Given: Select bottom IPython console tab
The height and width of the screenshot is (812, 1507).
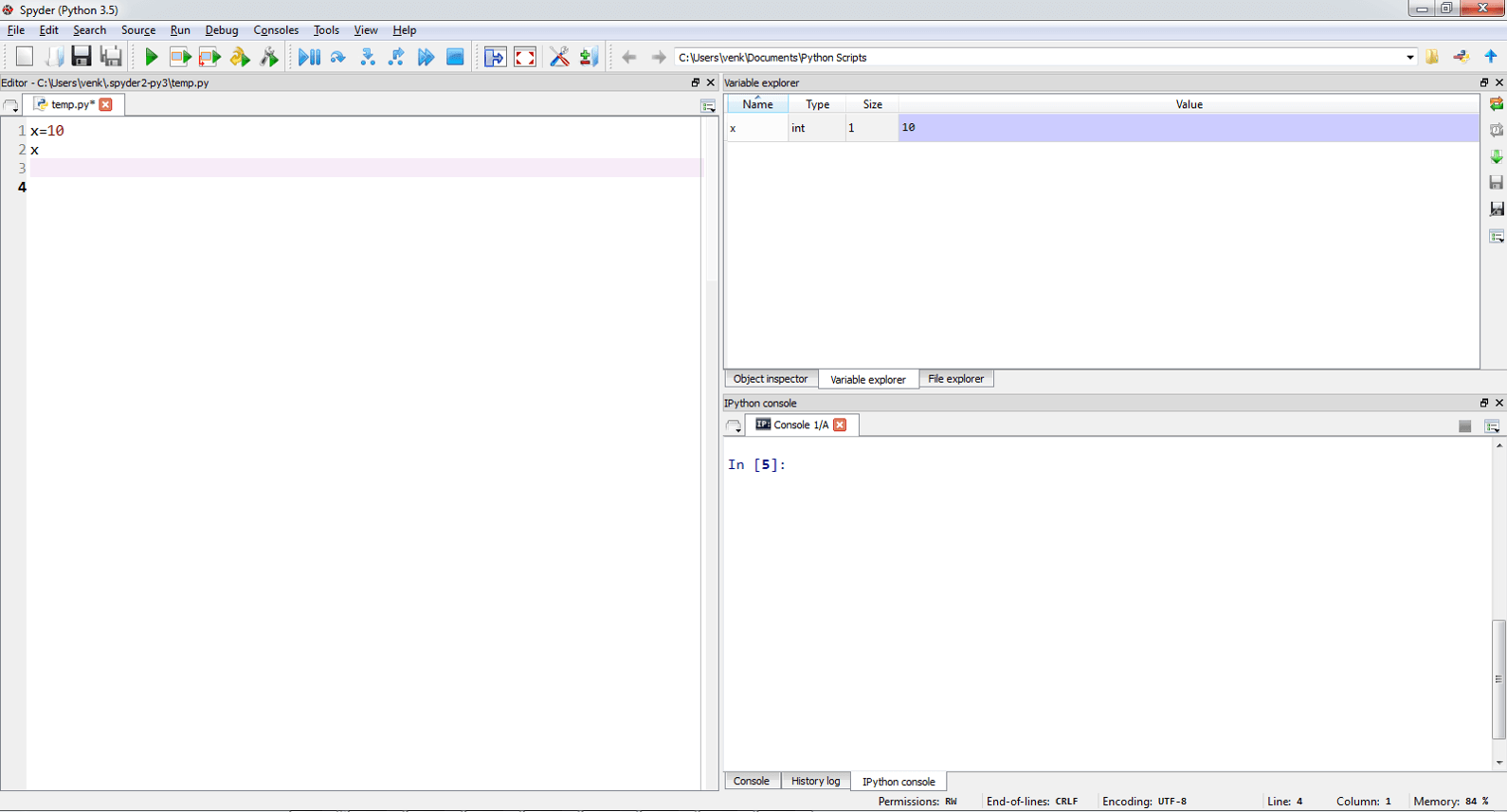Looking at the screenshot, I should (x=899, y=782).
